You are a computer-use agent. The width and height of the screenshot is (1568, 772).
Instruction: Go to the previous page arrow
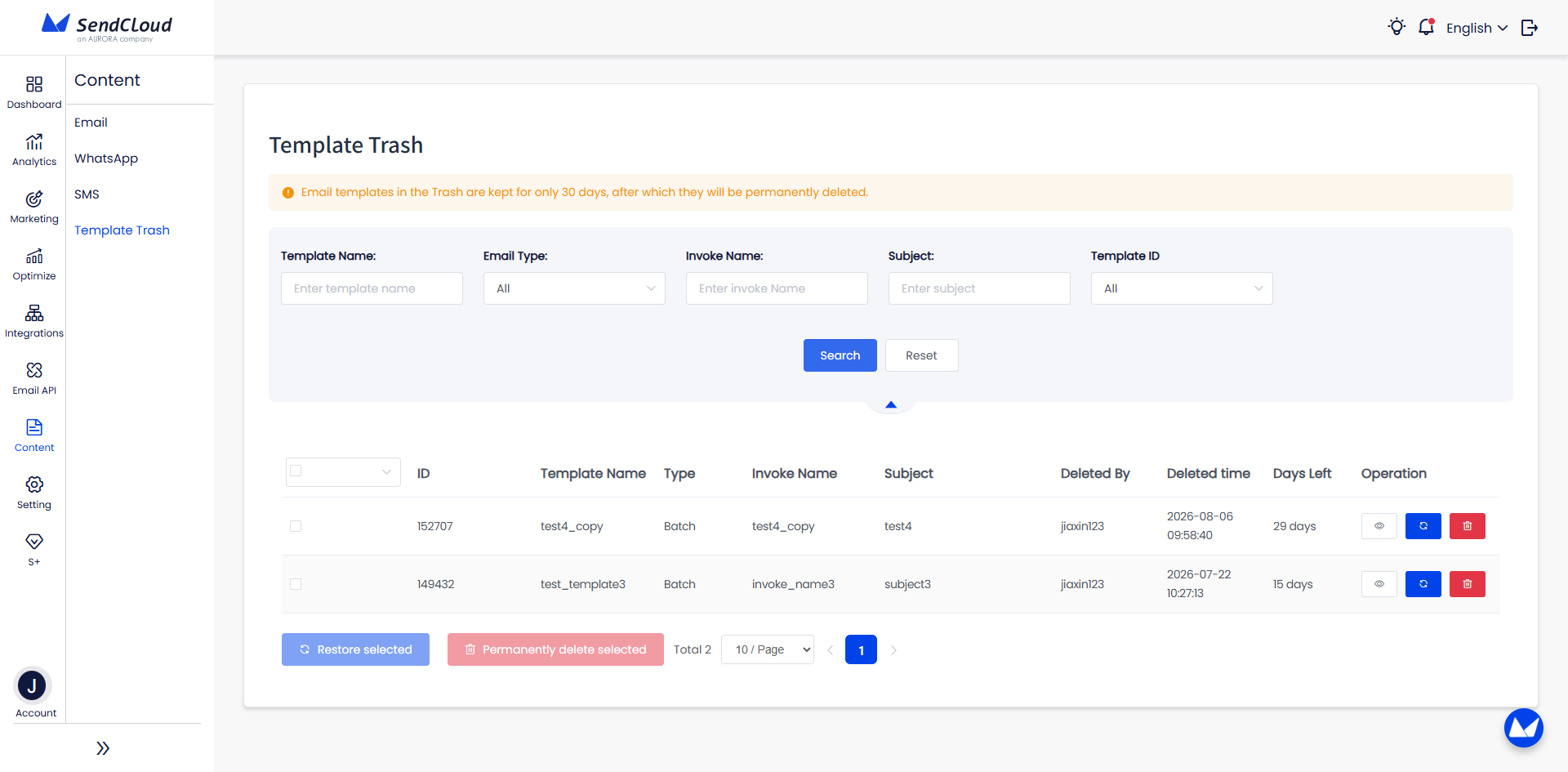tap(830, 650)
